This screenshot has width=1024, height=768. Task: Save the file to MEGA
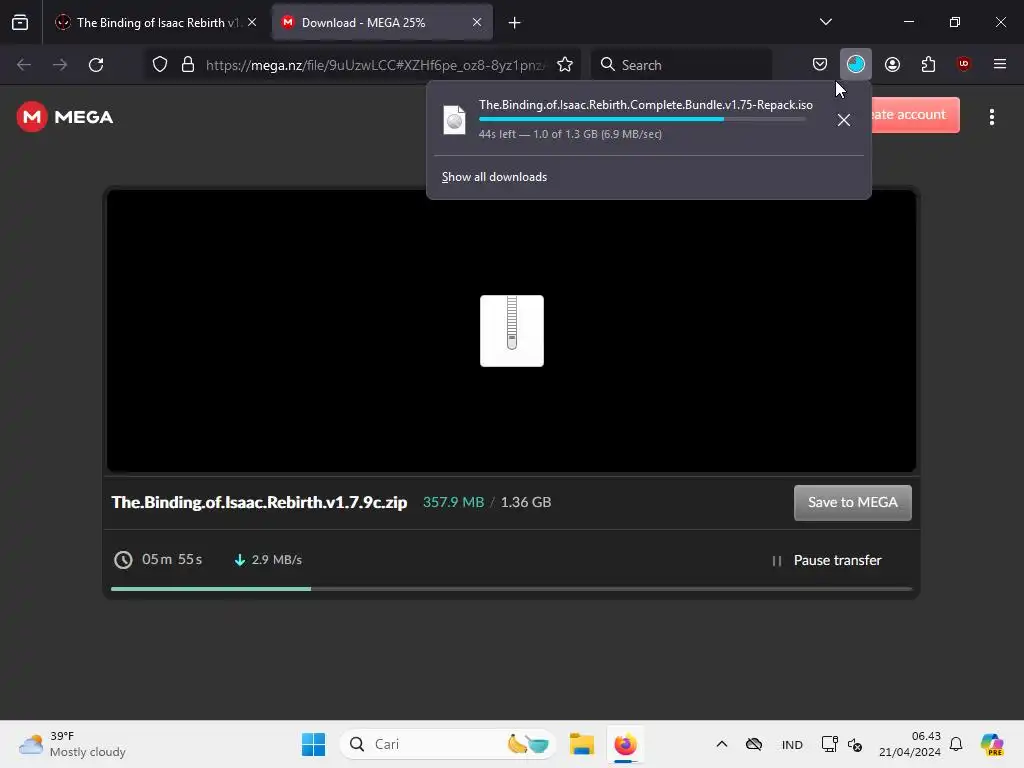point(852,502)
